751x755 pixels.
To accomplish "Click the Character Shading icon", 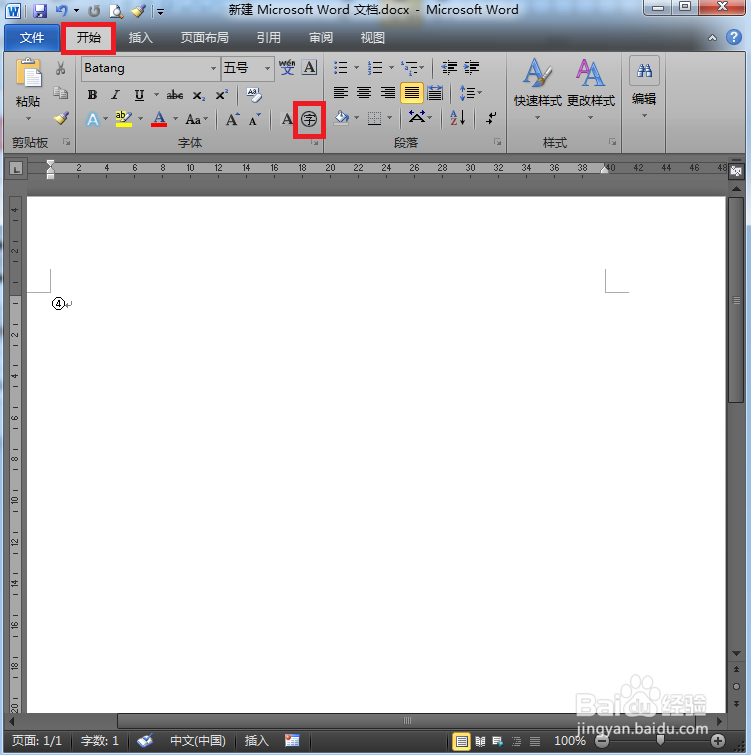I will tap(287, 119).
